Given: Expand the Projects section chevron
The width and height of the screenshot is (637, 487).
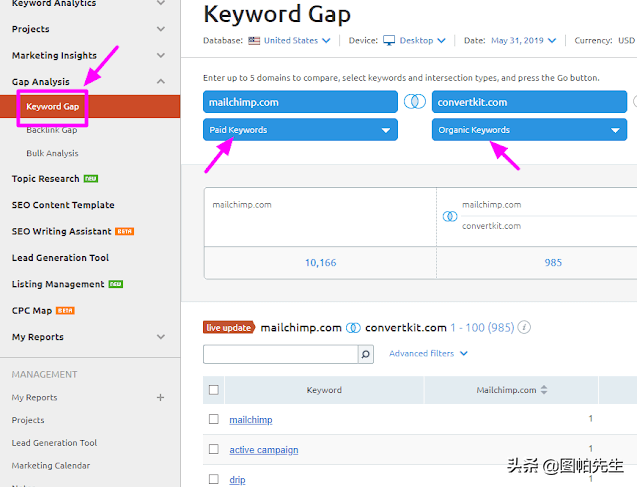Looking at the screenshot, I should [161, 29].
